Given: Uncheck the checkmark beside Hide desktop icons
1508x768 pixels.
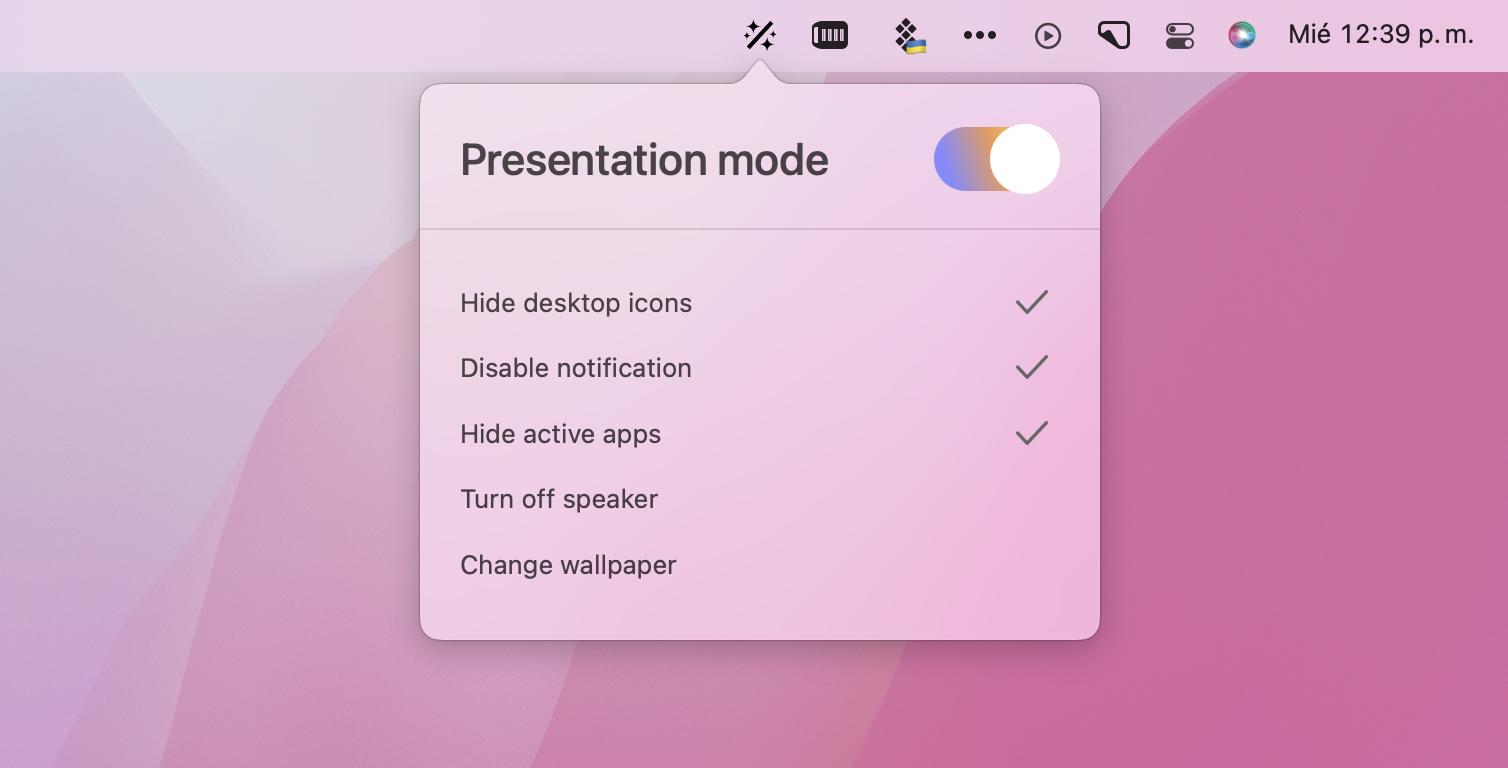Looking at the screenshot, I should 1031,302.
